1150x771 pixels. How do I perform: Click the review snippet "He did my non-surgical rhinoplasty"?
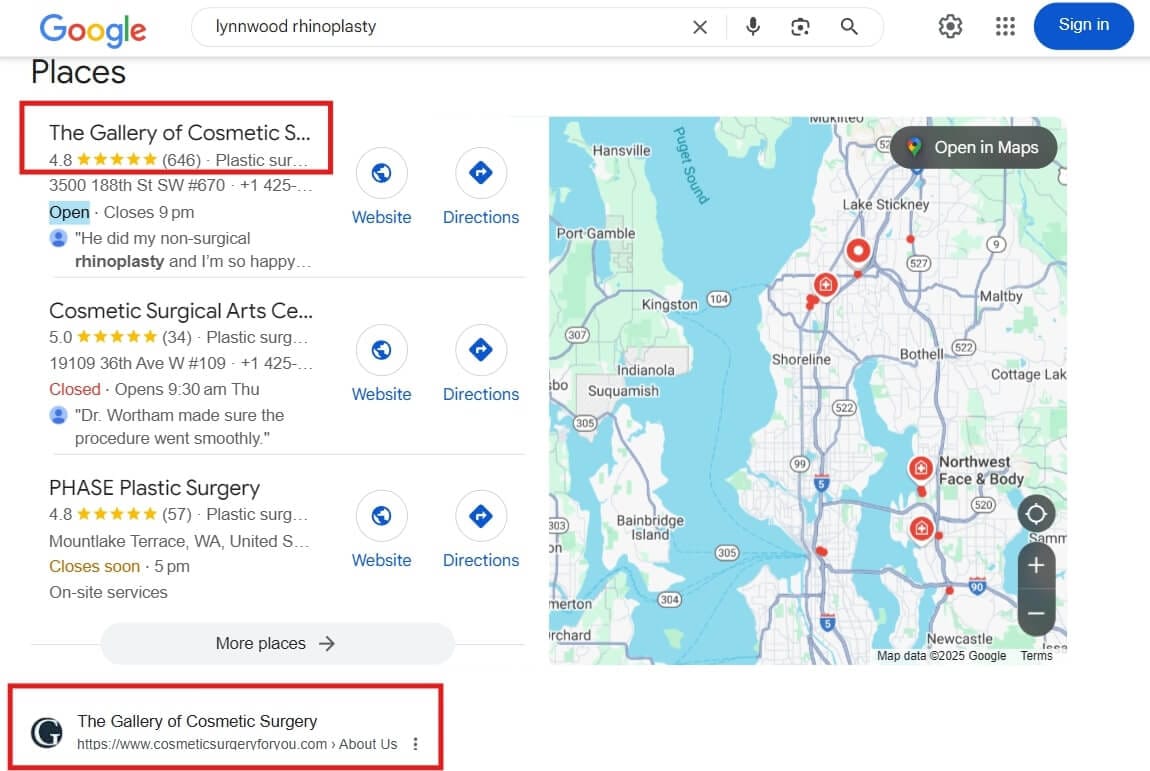(x=193, y=250)
